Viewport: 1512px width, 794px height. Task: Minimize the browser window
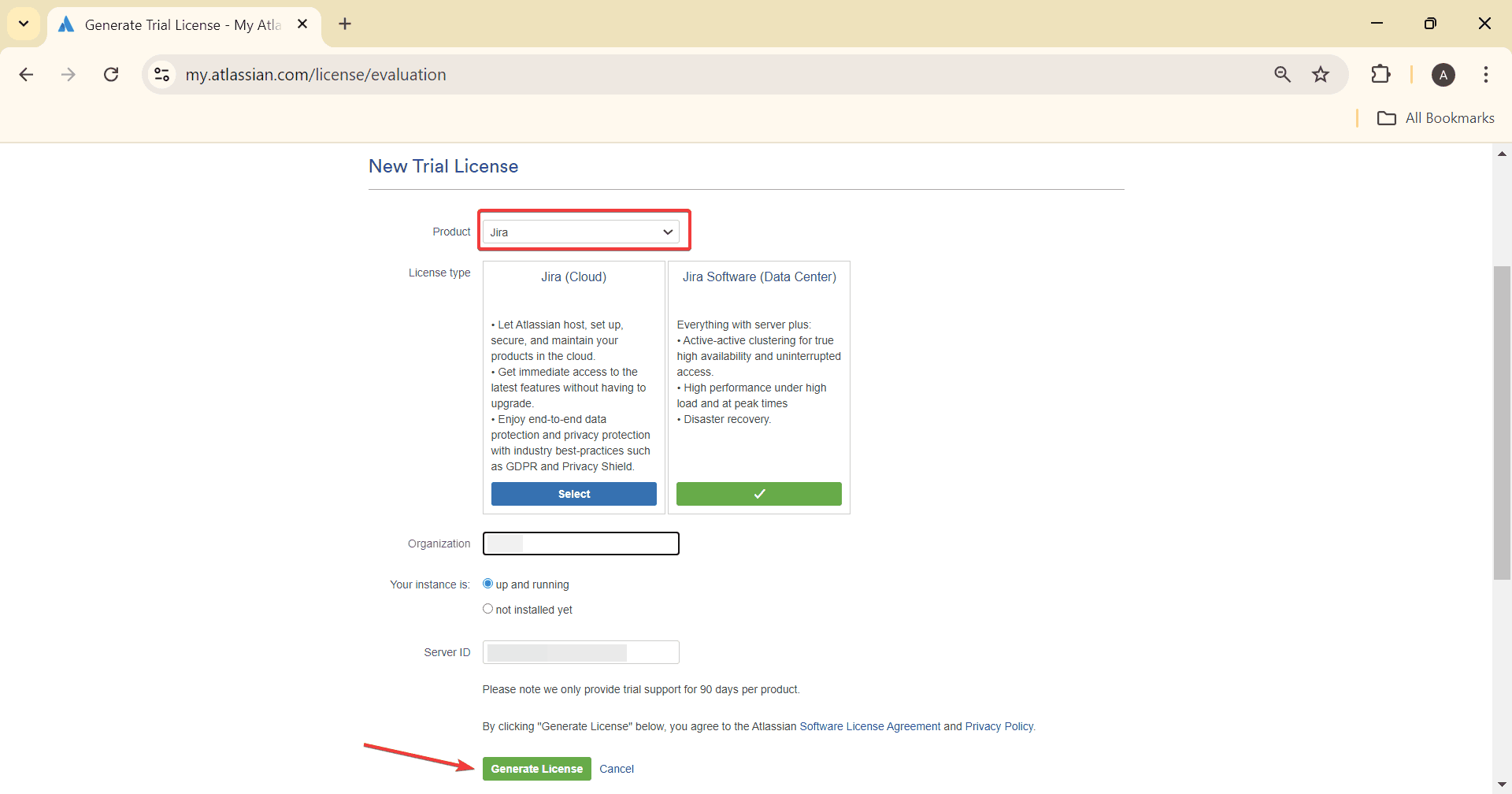coord(1377,24)
